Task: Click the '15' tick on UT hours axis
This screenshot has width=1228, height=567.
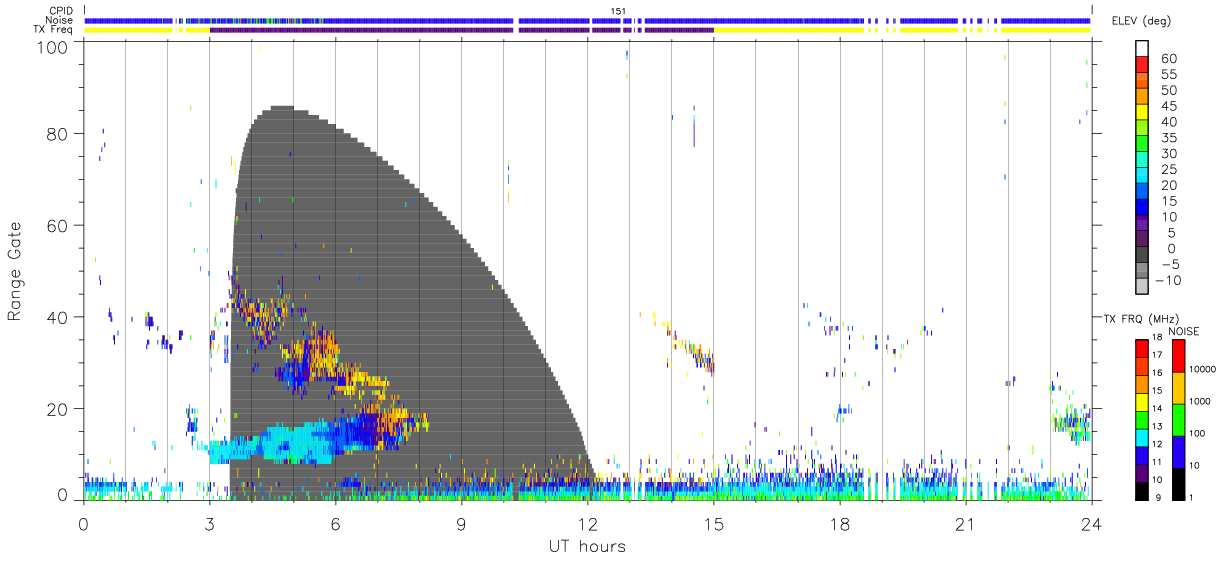Action: pos(714,524)
